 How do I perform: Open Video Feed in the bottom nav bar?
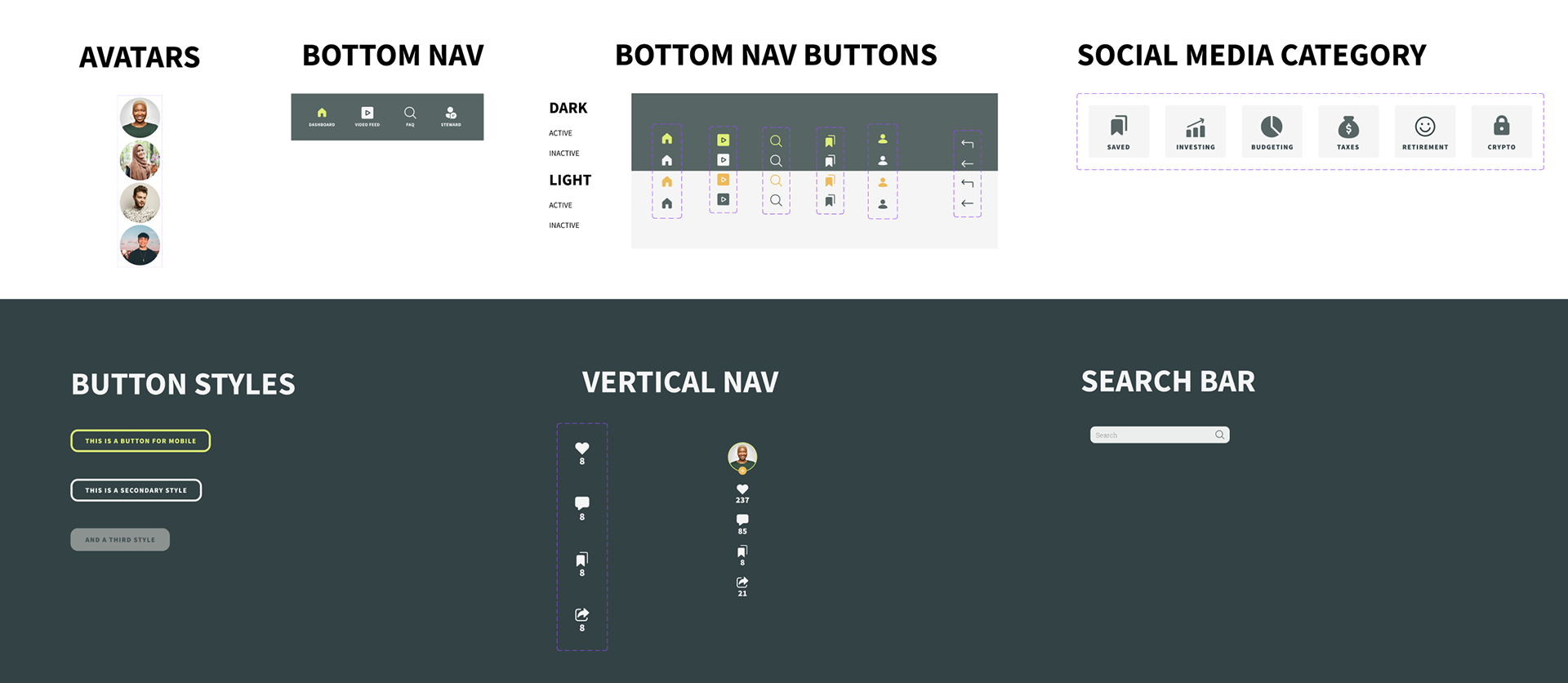pyautogui.click(x=367, y=116)
